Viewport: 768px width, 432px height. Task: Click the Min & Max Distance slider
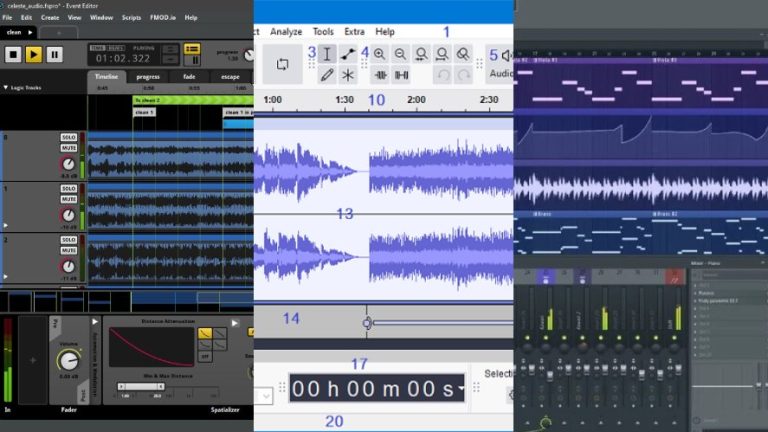point(141,387)
